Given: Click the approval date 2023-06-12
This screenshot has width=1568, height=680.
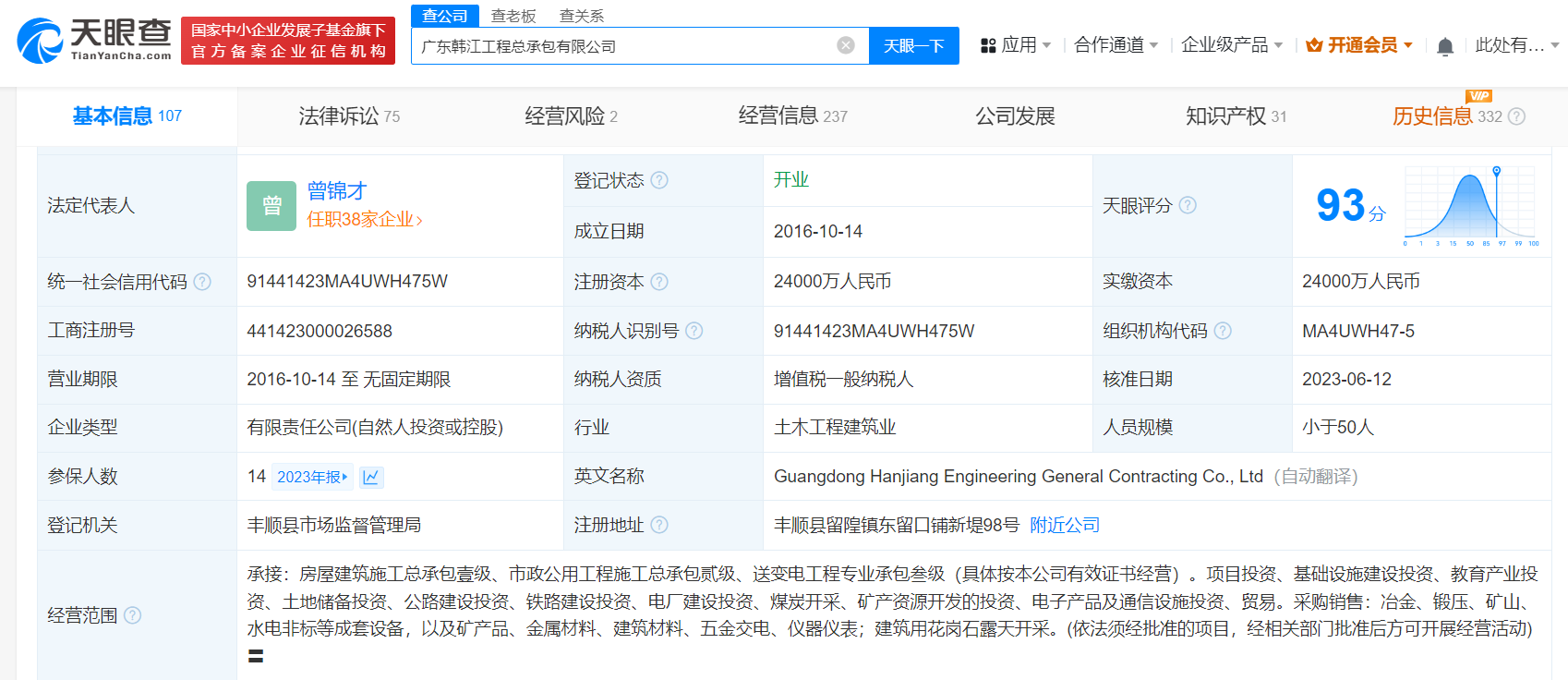Looking at the screenshot, I should [1346, 380].
